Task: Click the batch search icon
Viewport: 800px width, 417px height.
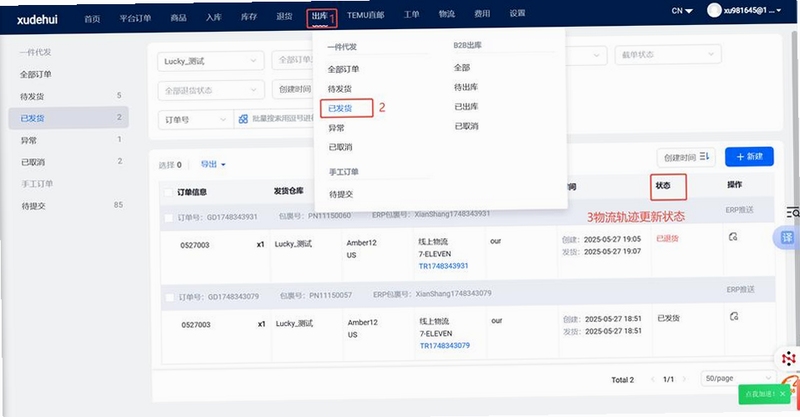Action: pos(243,119)
